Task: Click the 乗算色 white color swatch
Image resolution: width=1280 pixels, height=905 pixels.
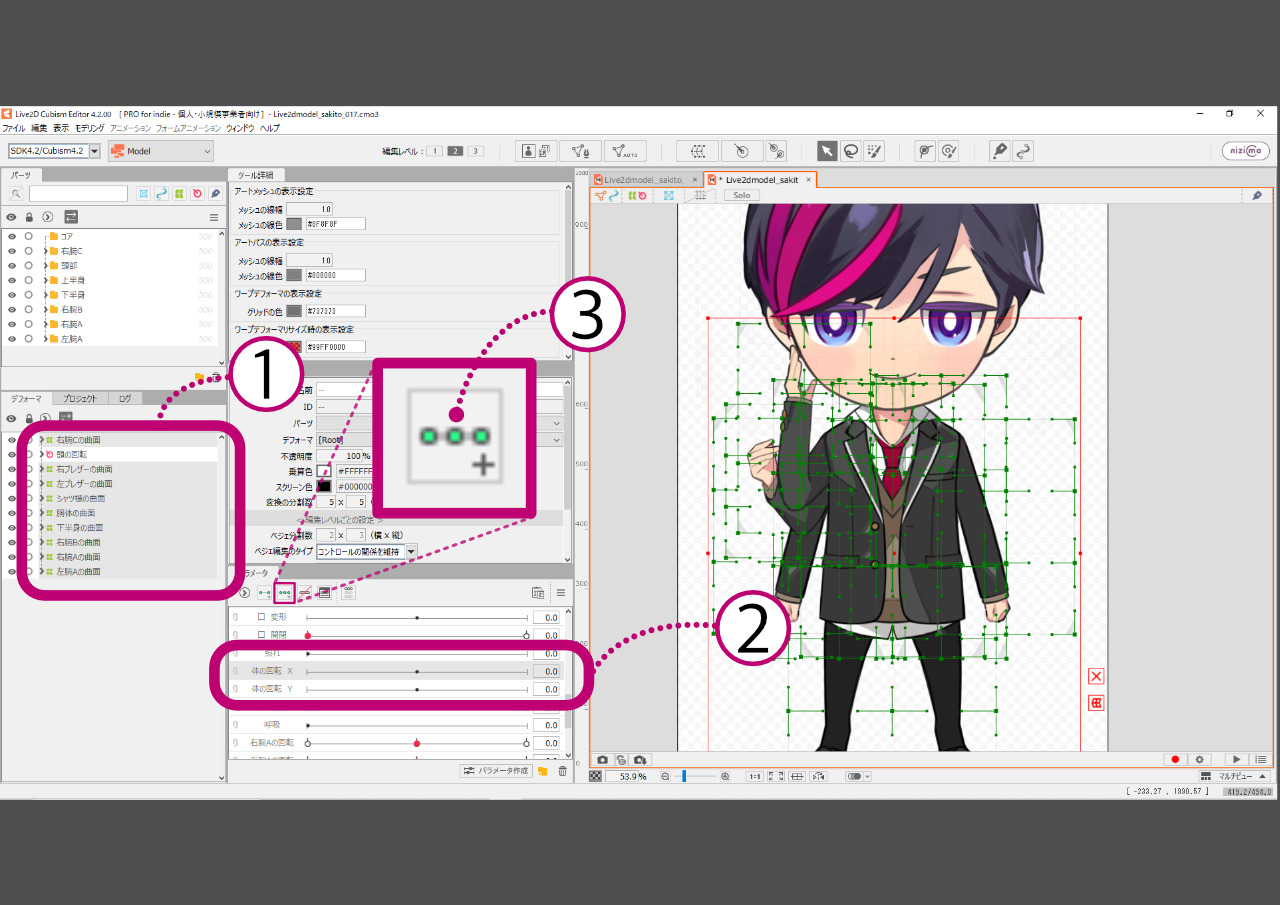Action: [324, 471]
